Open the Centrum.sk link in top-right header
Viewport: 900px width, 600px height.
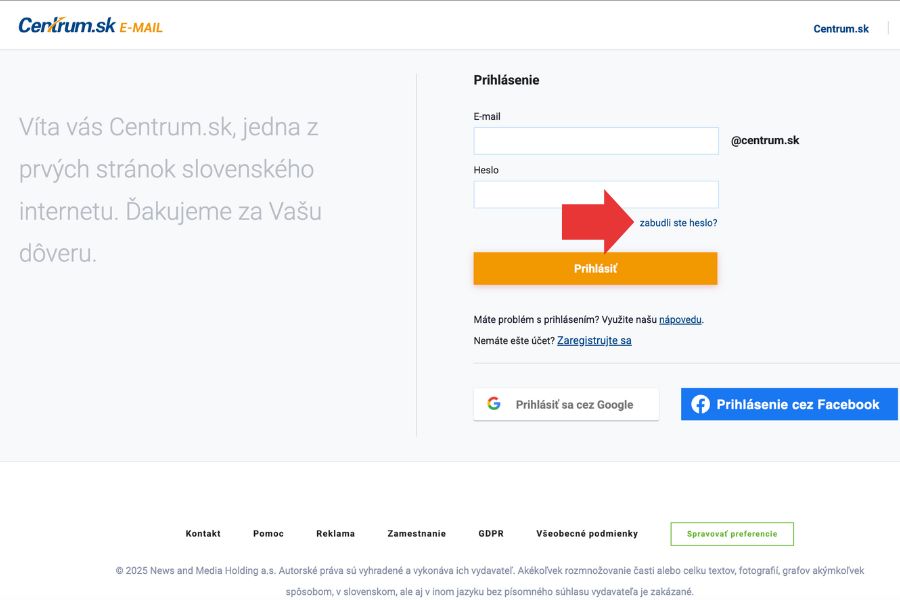click(841, 29)
